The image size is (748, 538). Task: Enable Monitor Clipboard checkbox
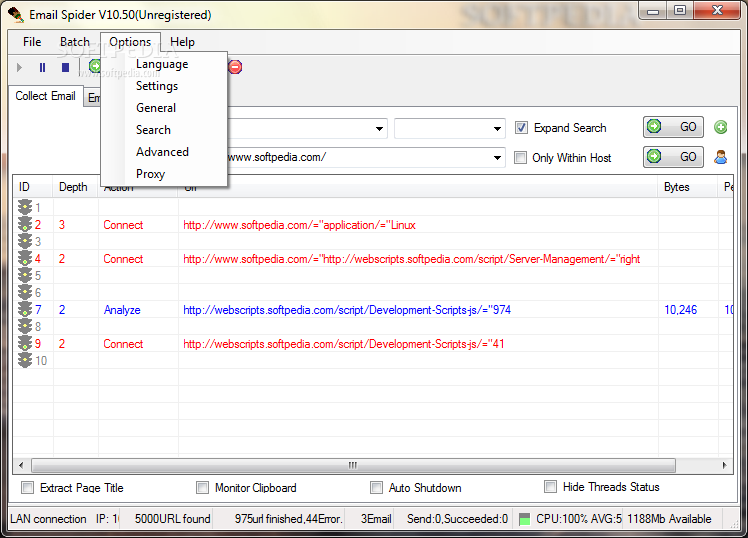tap(202, 487)
